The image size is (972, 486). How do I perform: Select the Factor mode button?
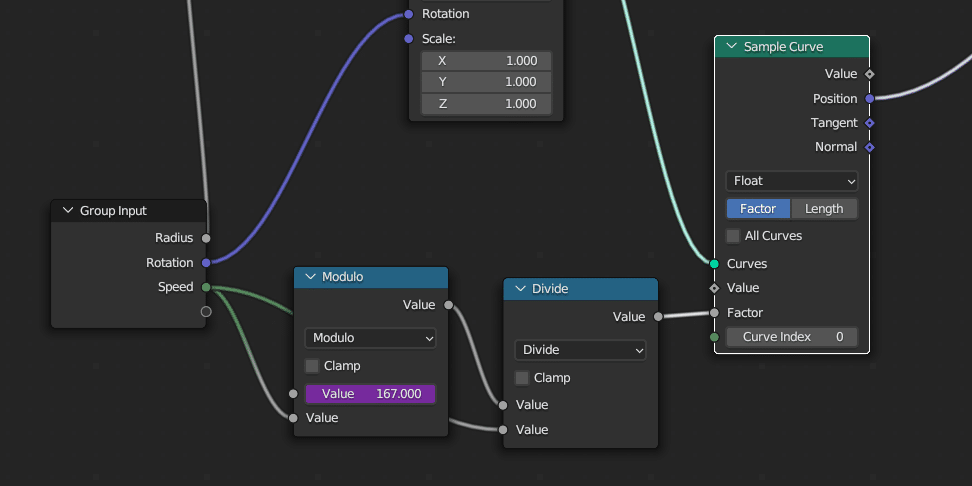coord(758,209)
